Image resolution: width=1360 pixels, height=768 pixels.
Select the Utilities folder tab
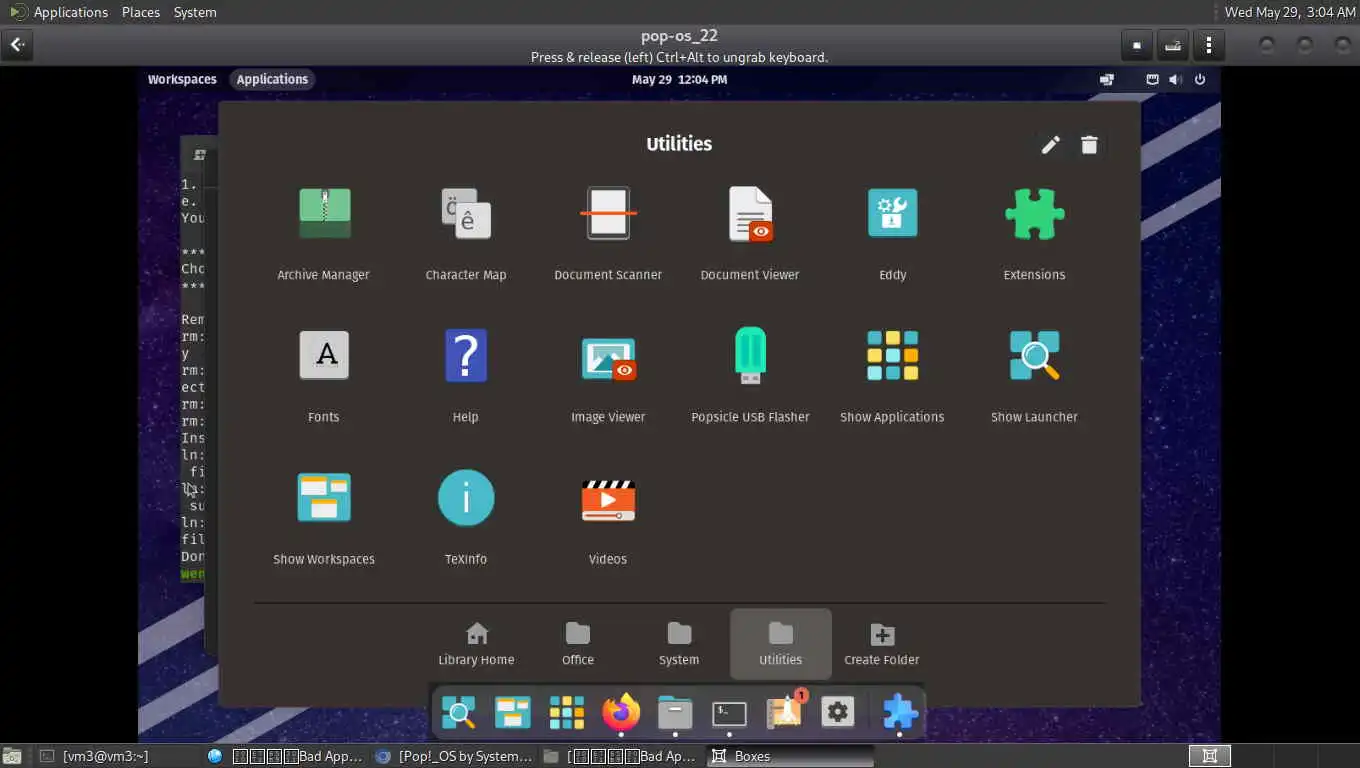pyautogui.click(x=781, y=644)
